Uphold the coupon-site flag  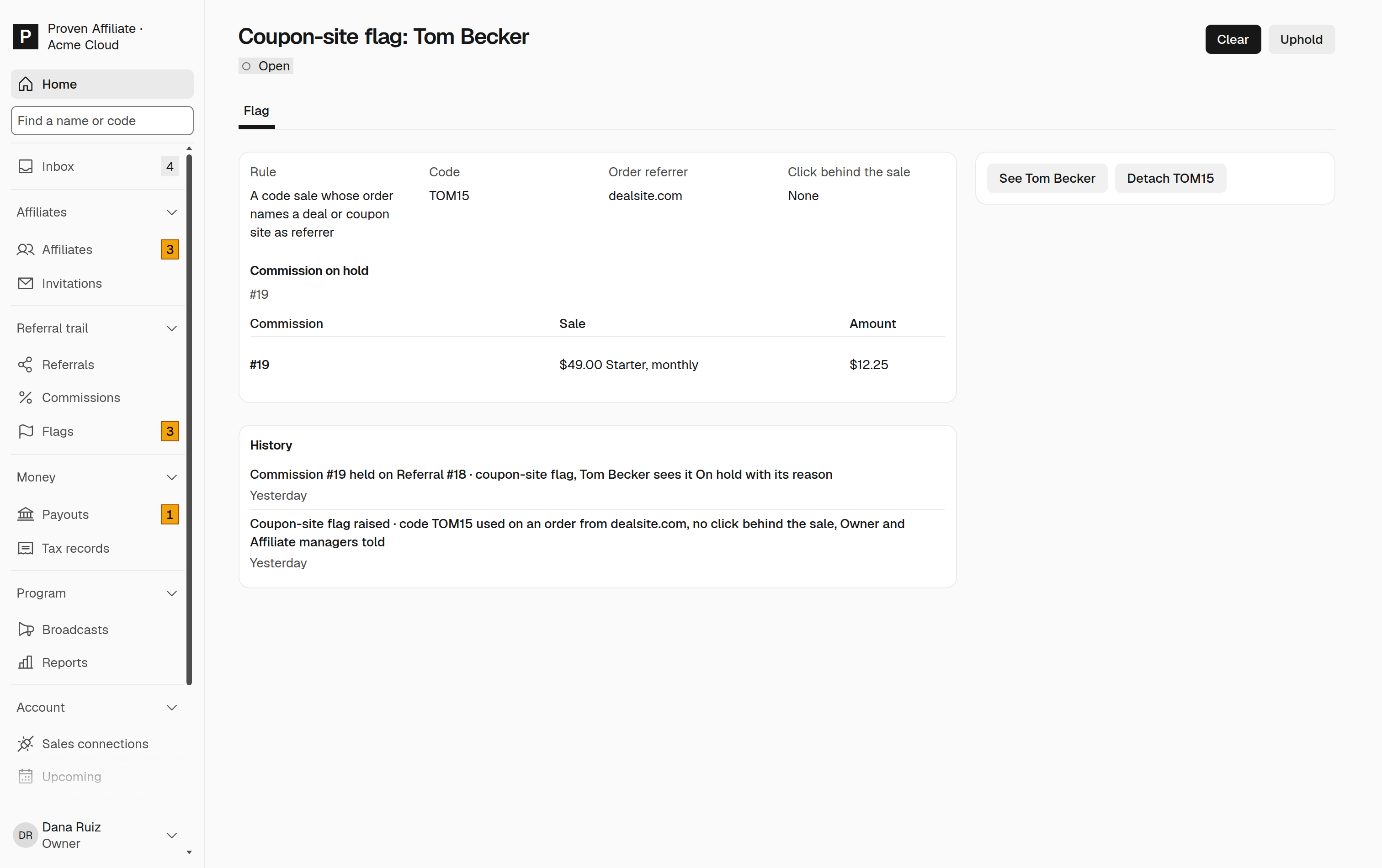1301,40
